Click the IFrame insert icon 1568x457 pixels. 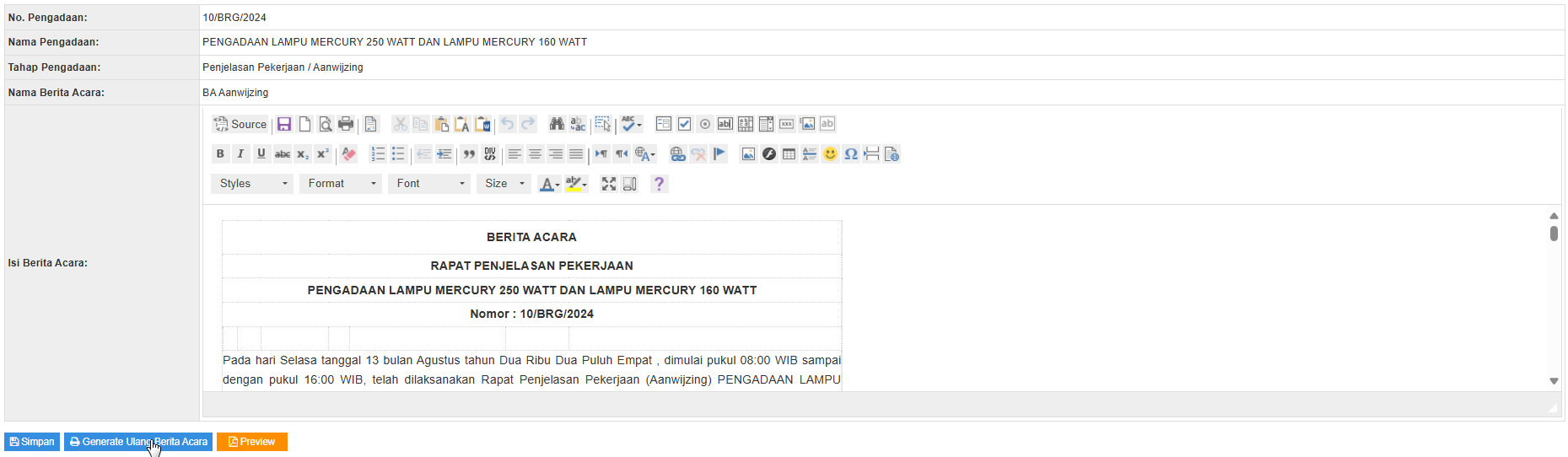(892, 153)
